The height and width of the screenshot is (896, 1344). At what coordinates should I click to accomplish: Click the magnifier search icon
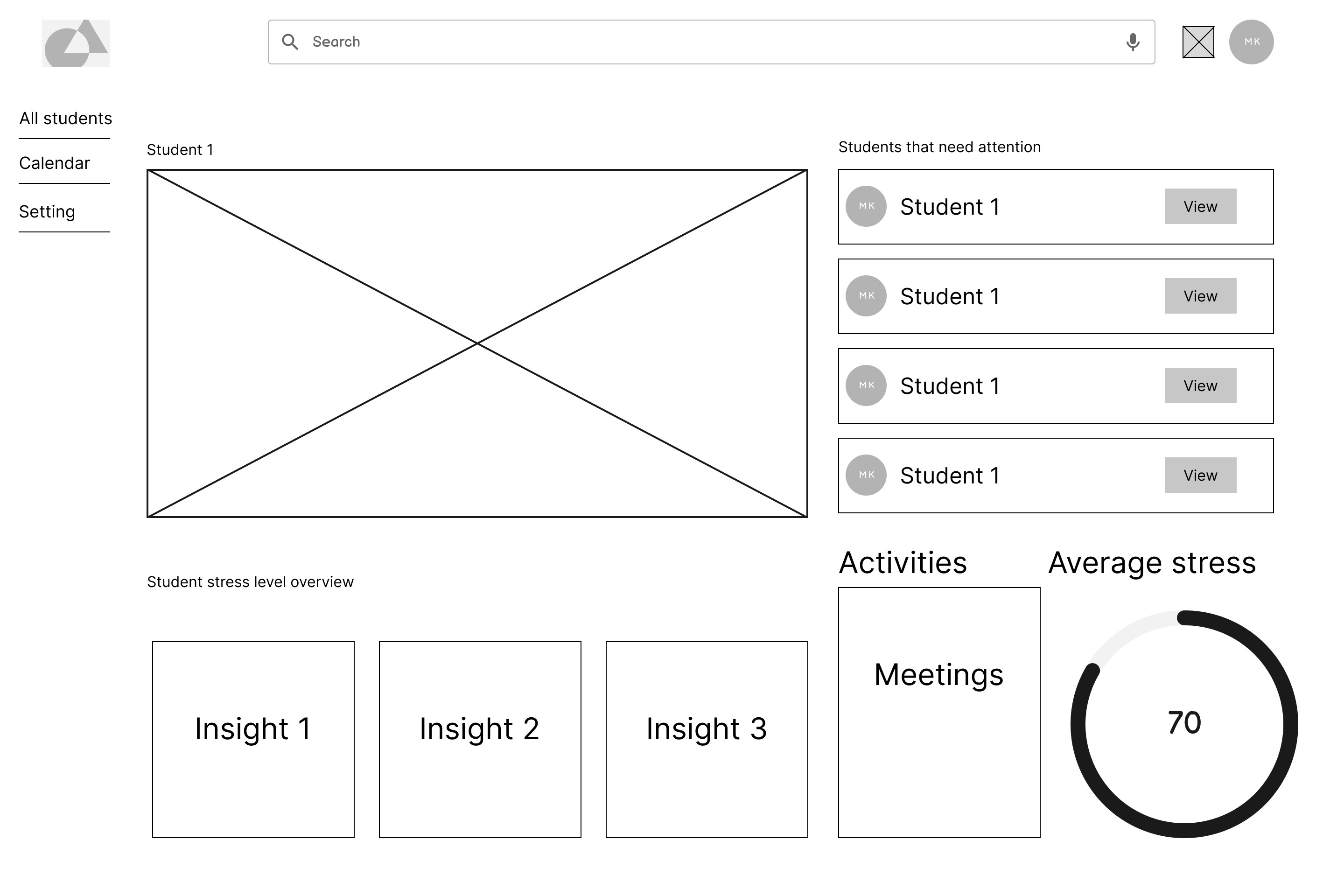point(290,42)
